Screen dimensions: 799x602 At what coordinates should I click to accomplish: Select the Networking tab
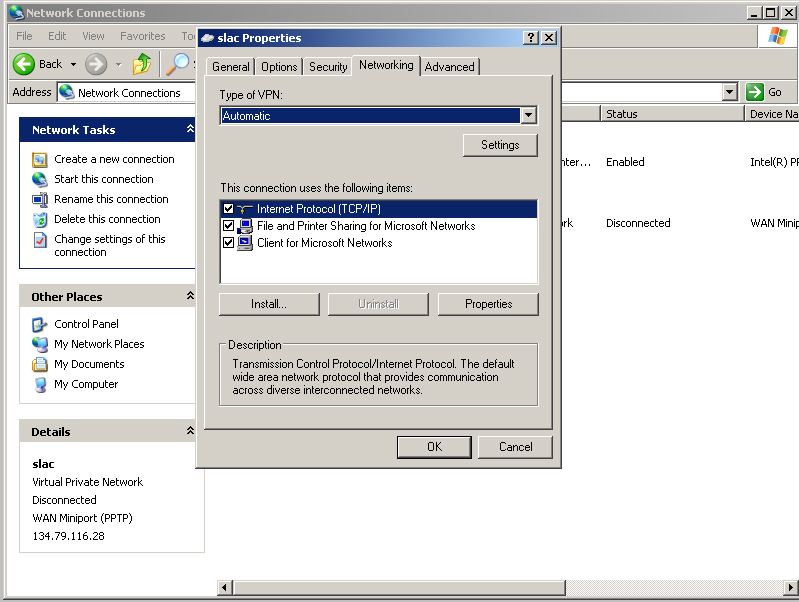pos(386,65)
